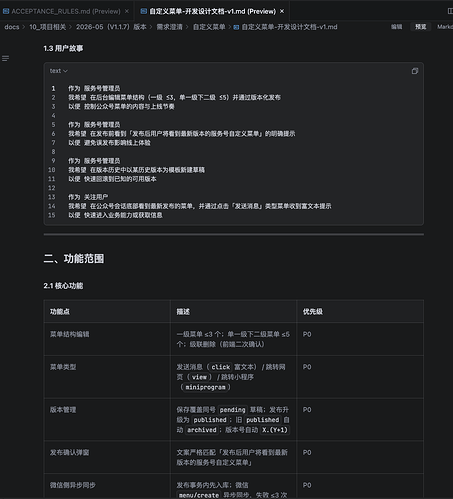Click P0 priority in 微信侧异步同步 row

tap(307, 485)
